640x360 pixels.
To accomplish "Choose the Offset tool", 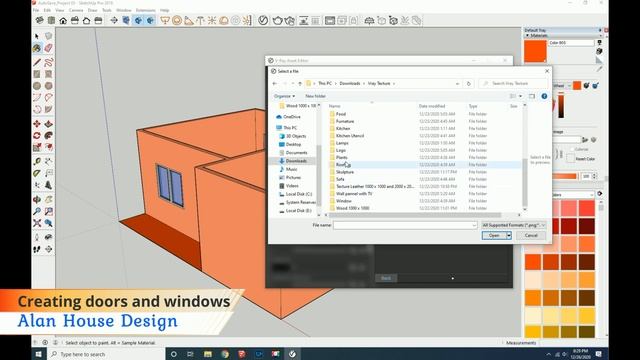I will 49,147.
